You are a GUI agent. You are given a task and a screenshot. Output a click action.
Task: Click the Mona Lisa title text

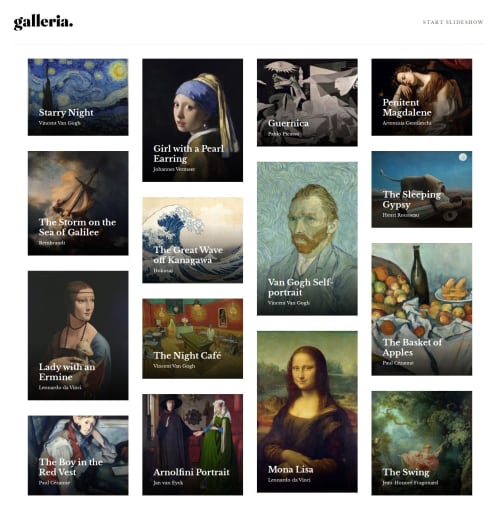coord(290,469)
